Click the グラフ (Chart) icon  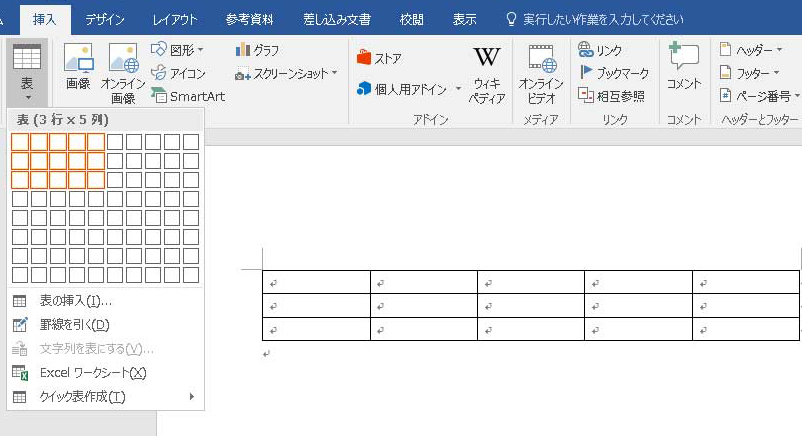coord(257,49)
